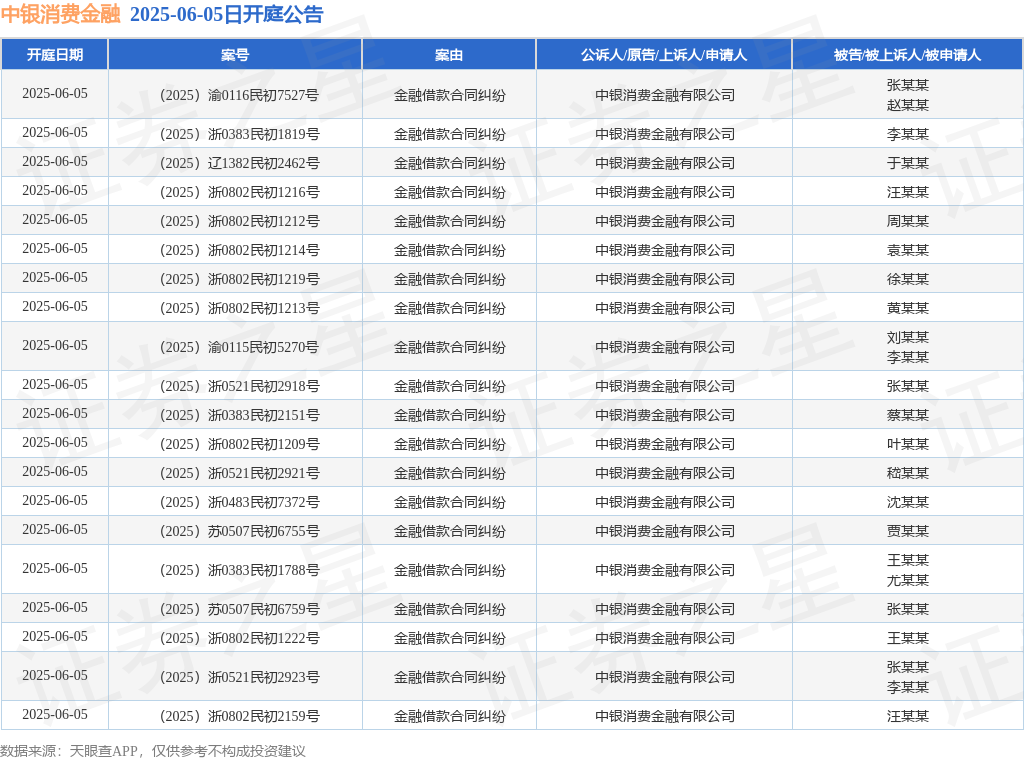The image size is (1024, 760).
Task: Click defendant name 周某某
Action: (908, 221)
